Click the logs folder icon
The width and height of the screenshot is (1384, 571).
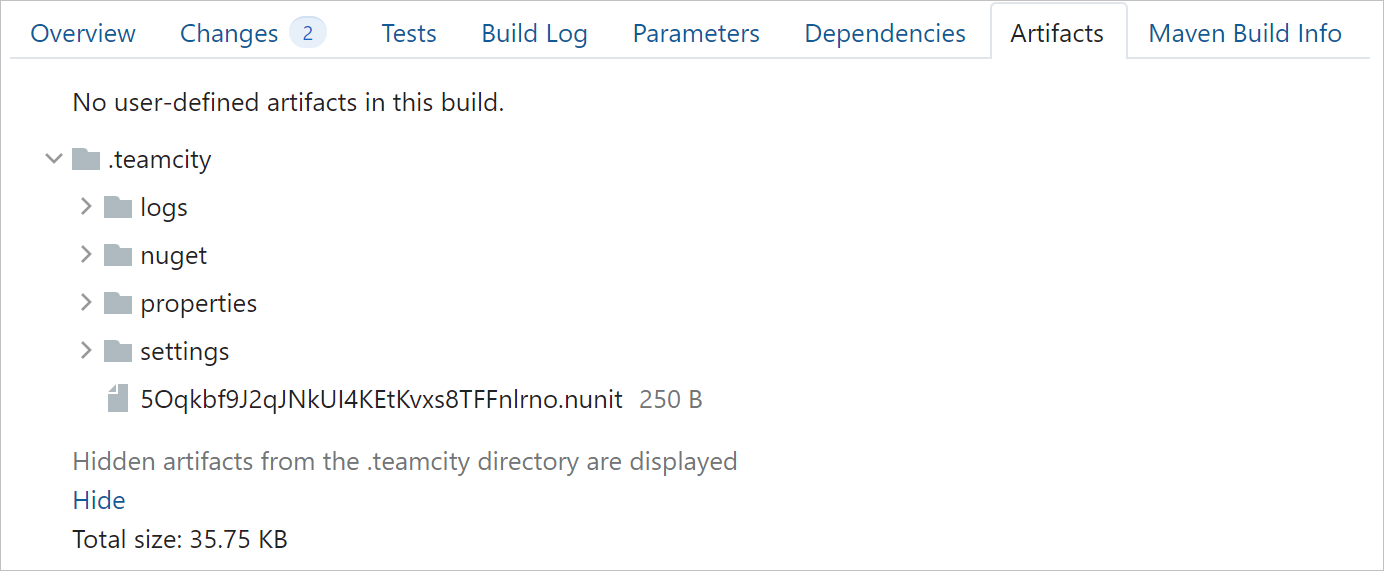click(118, 208)
